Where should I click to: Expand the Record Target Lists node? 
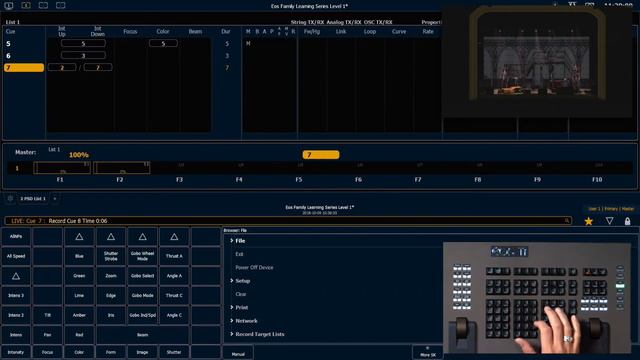(x=231, y=334)
